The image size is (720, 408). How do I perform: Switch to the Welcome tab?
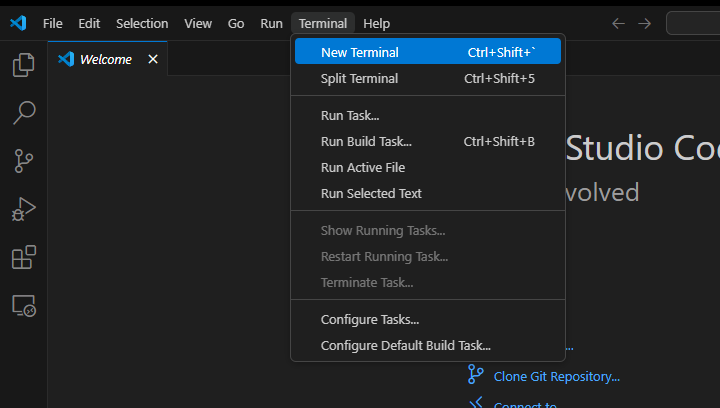click(106, 59)
